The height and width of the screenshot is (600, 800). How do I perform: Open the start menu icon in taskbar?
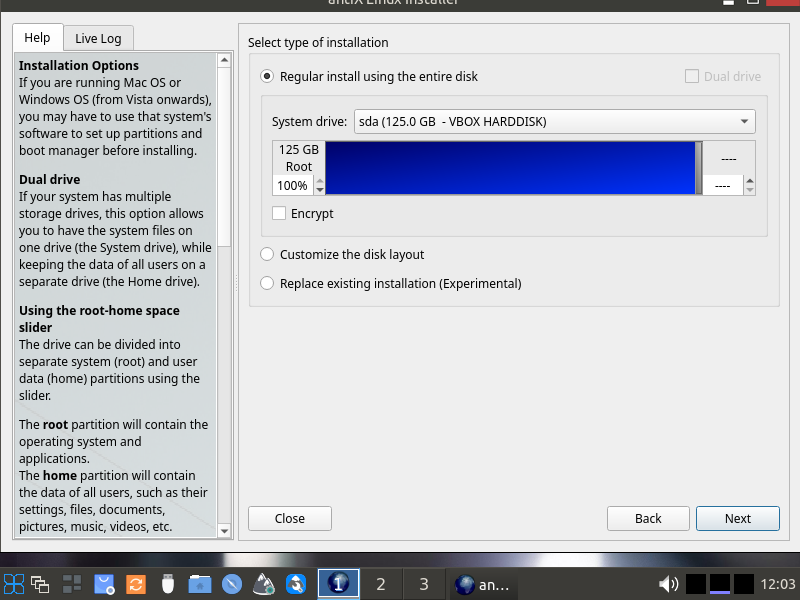coord(14,584)
